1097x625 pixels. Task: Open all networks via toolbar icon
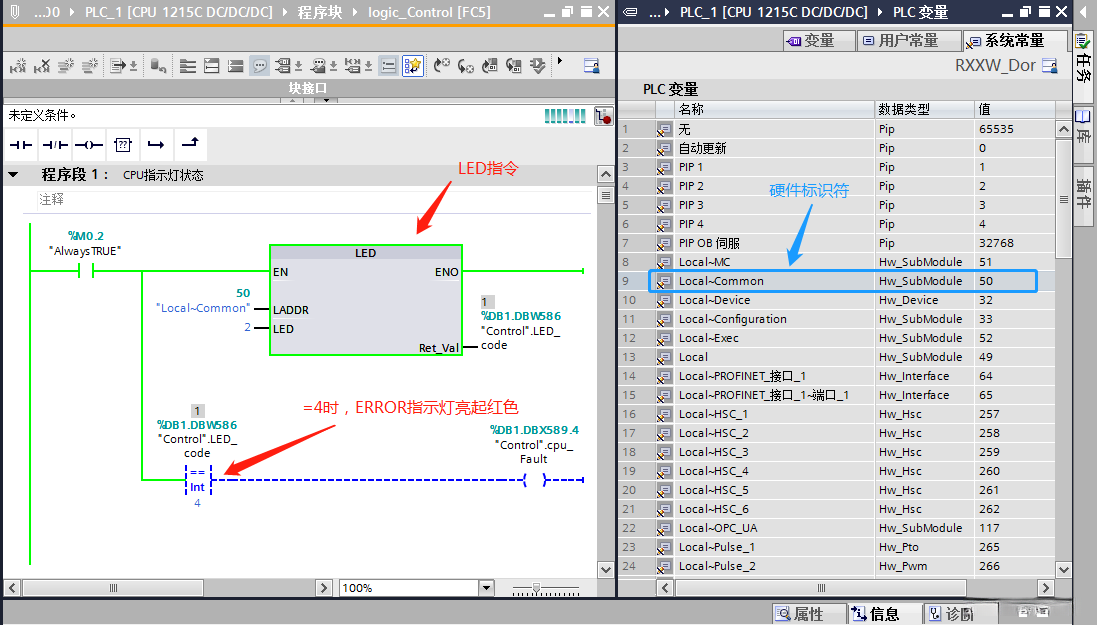[x=211, y=66]
